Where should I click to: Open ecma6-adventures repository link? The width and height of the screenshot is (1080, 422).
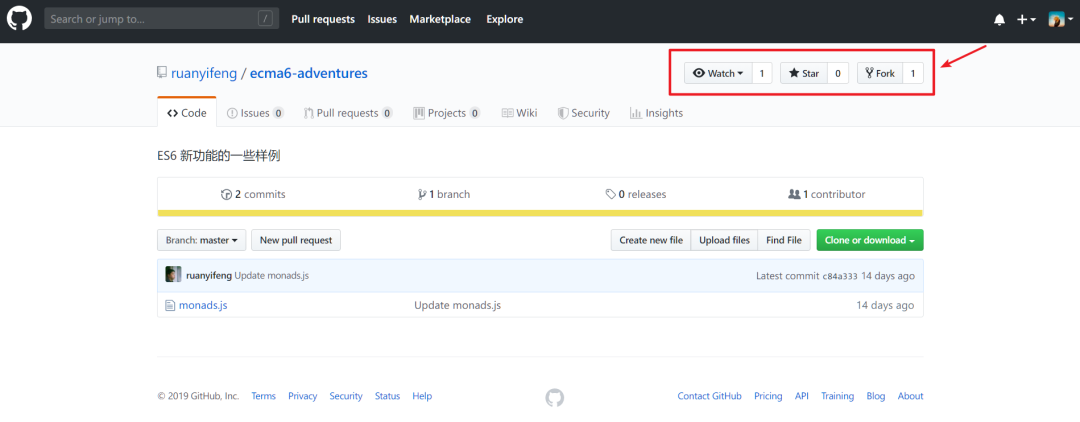pyautogui.click(x=309, y=73)
